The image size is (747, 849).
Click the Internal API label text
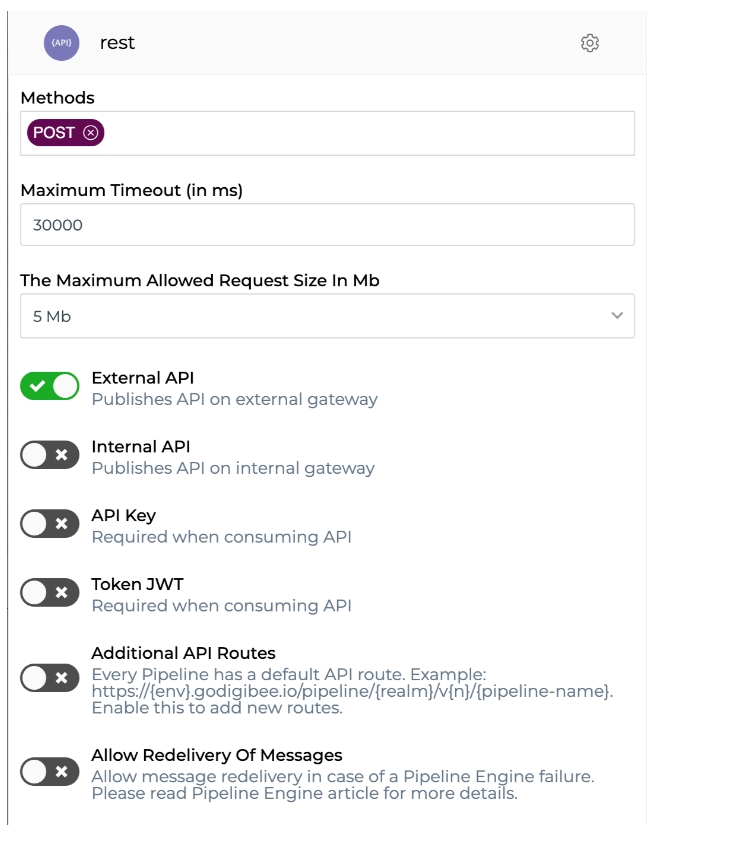tap(140, 447)
